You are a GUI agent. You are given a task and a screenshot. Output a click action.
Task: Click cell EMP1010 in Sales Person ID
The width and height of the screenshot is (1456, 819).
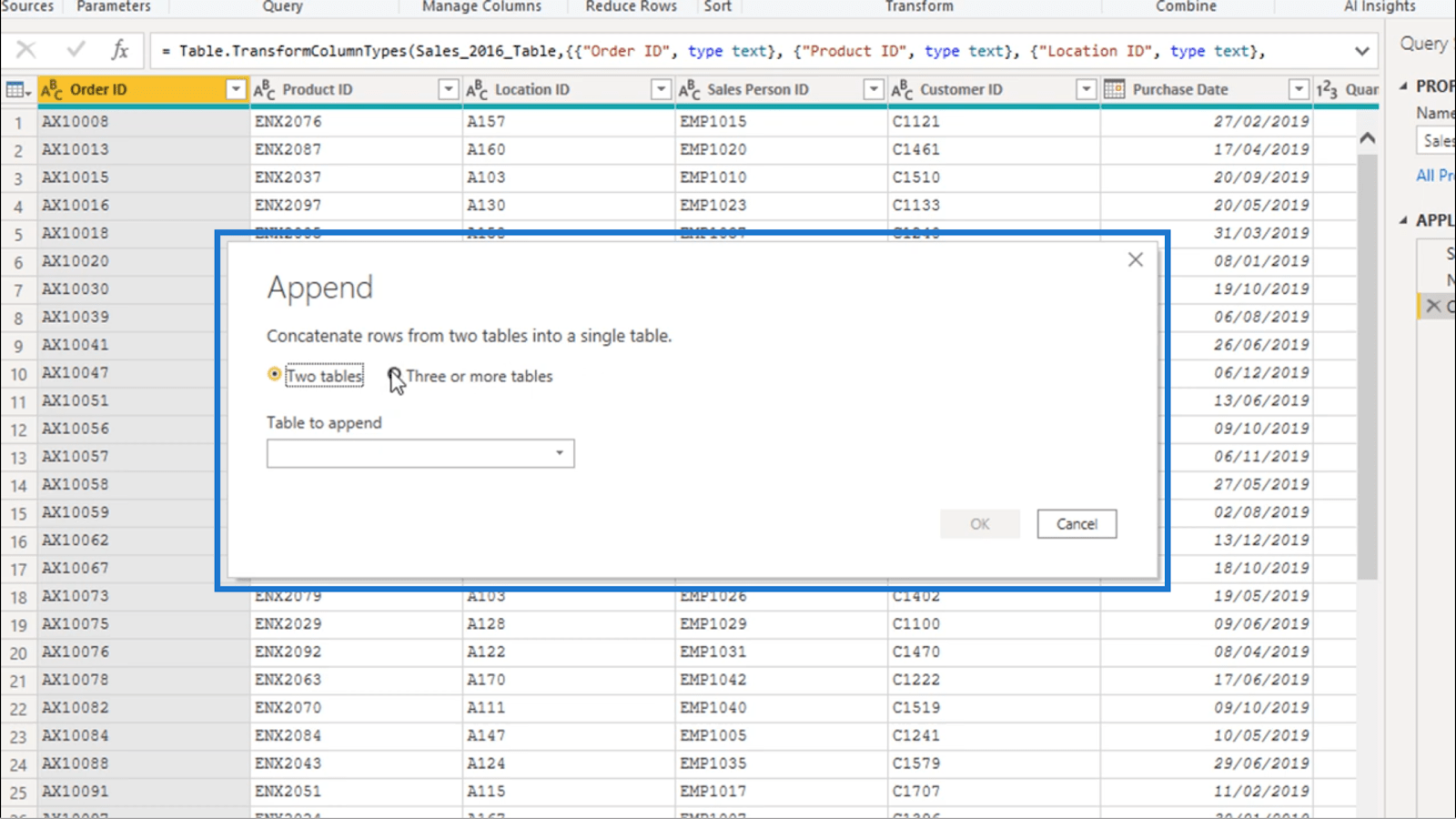pyautogui.click(x=781, y=177)
